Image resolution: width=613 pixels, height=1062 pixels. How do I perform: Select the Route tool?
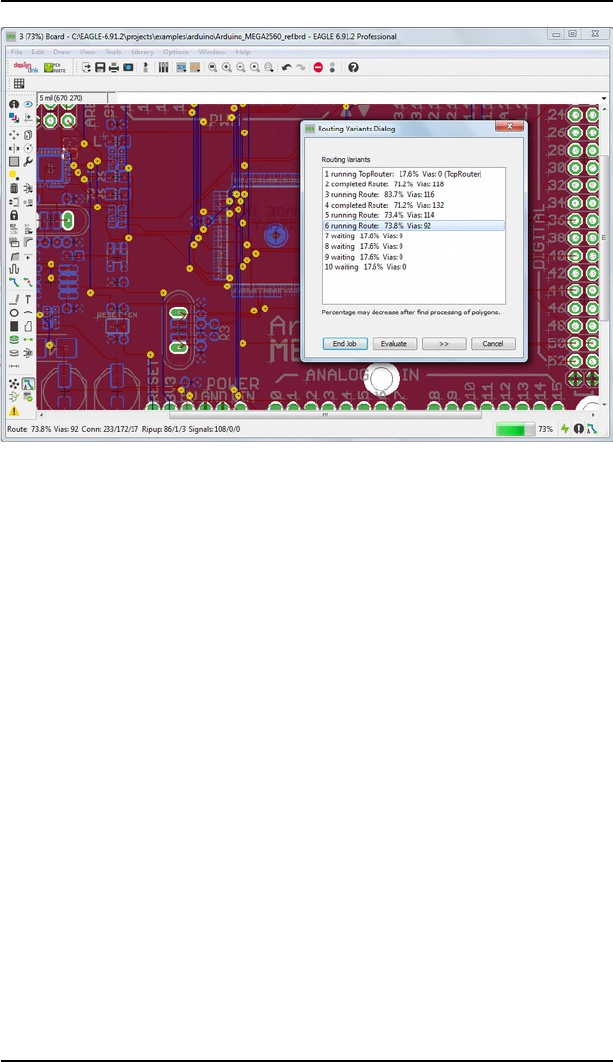coord(14,282)
